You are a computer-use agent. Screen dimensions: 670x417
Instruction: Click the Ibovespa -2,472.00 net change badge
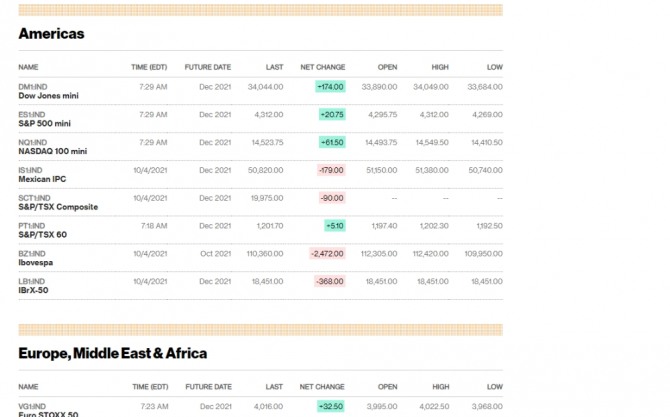(x=327, y=254)
